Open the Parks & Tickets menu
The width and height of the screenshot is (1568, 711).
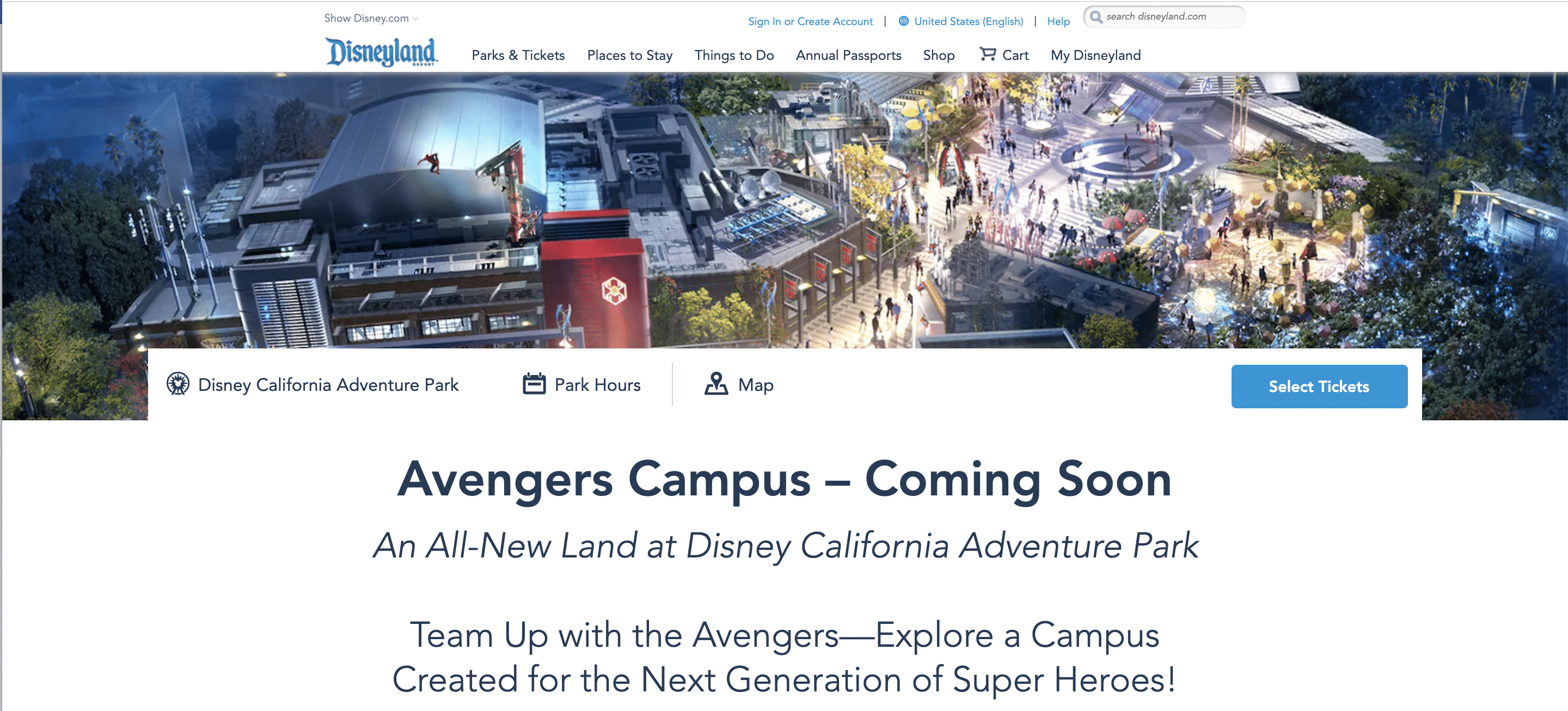point(518,56)
